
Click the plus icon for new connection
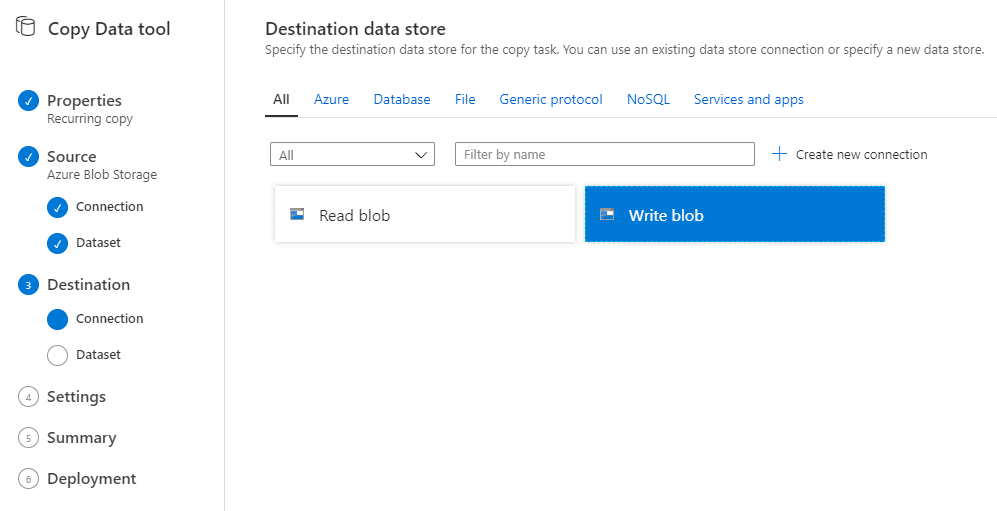tap(779, 154)
